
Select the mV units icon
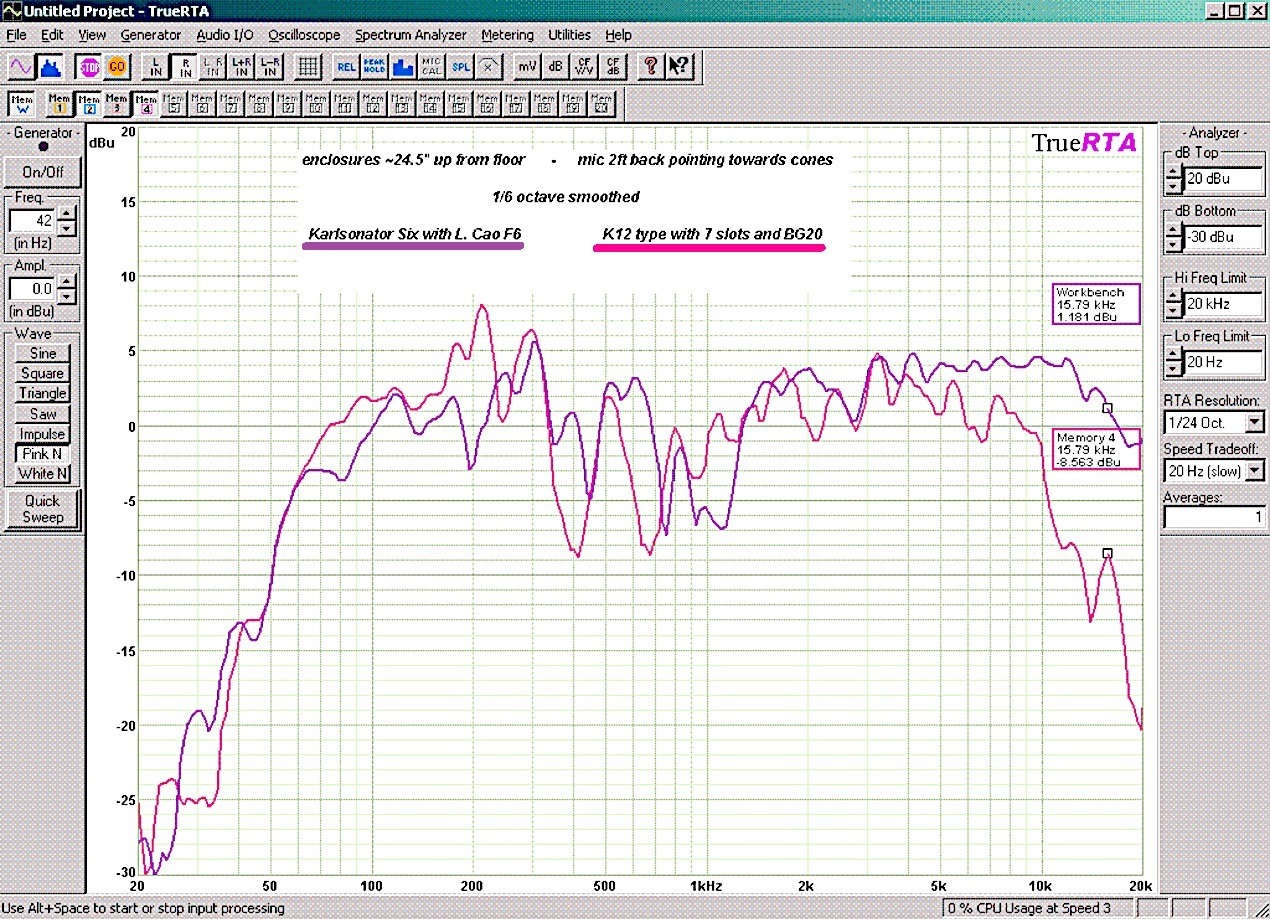click(x=526, y=67)
